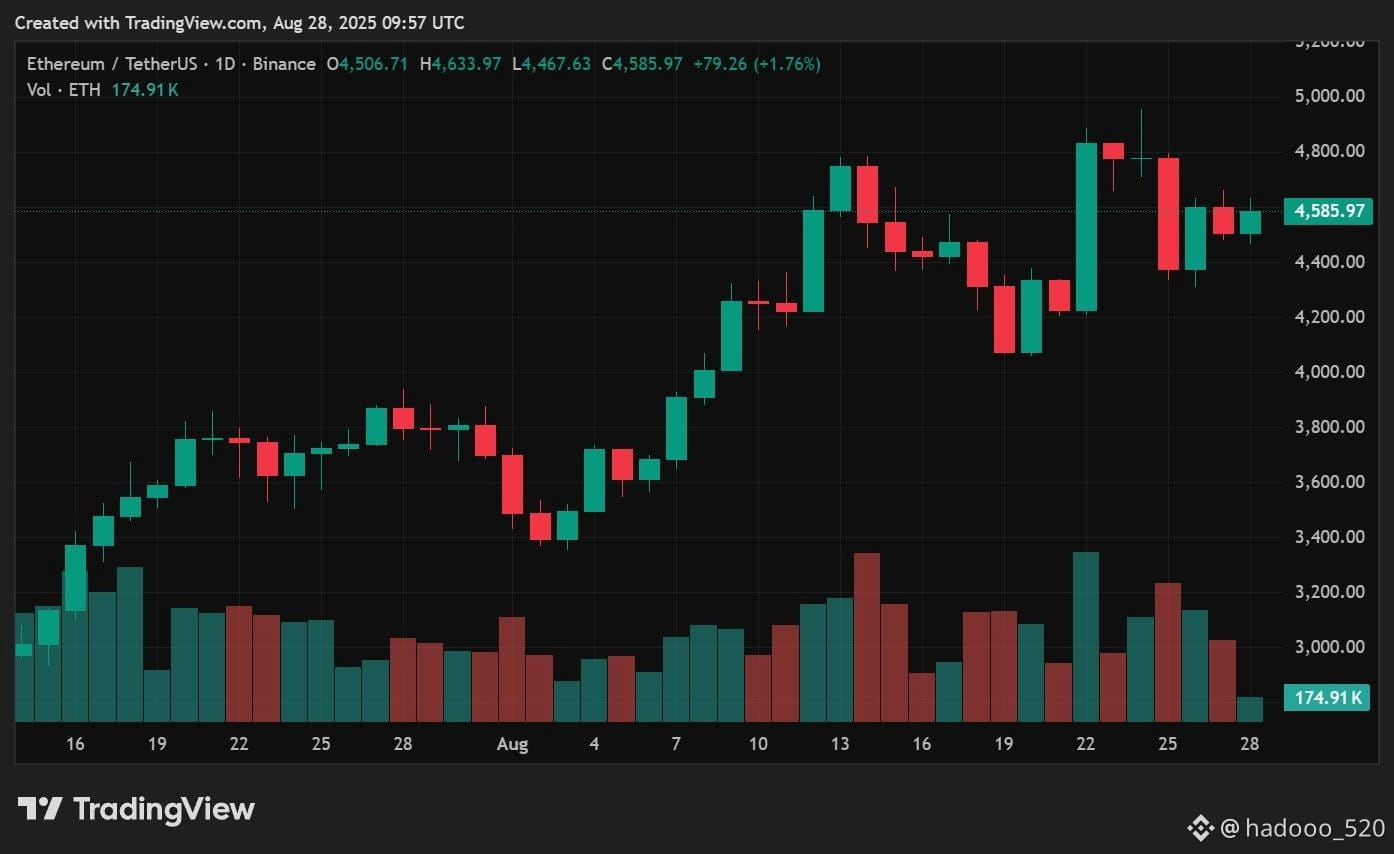The height and width of the screenshot is (854, 1394).
Task: Click the 3,600.00 price axis label
Action: click(1329, 482)
